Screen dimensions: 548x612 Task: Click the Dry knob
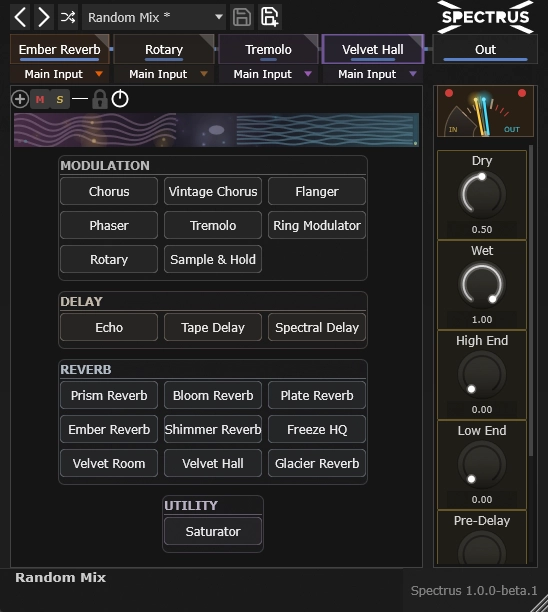coord(482,194)
